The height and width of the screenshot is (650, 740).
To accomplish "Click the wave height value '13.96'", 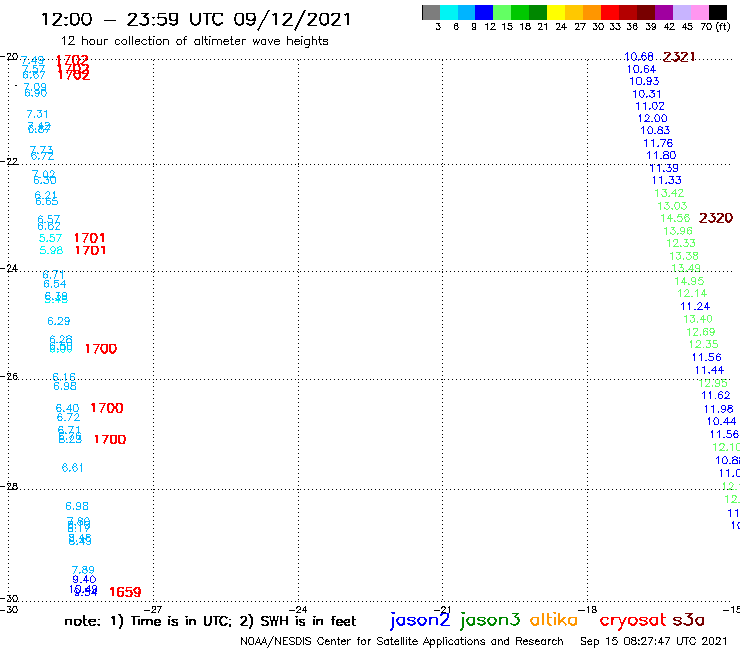I will point(678,231).
